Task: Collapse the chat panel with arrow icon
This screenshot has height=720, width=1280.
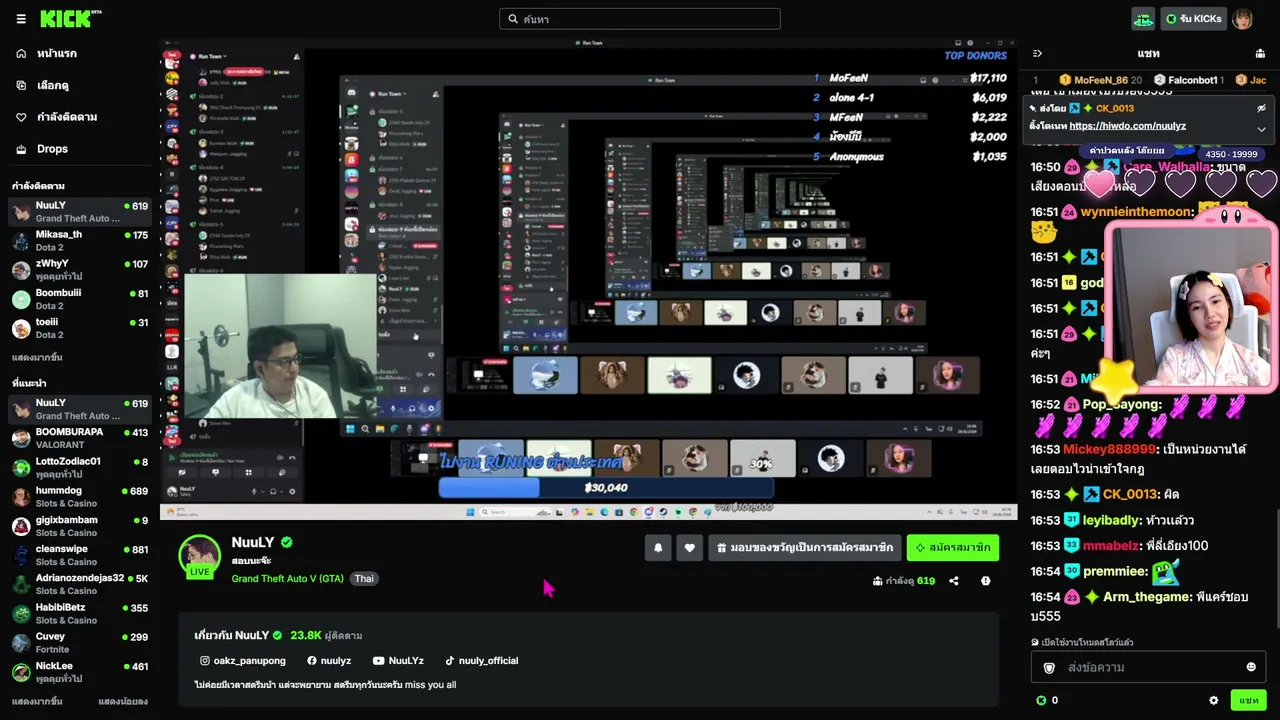Action: (1037, 53)
